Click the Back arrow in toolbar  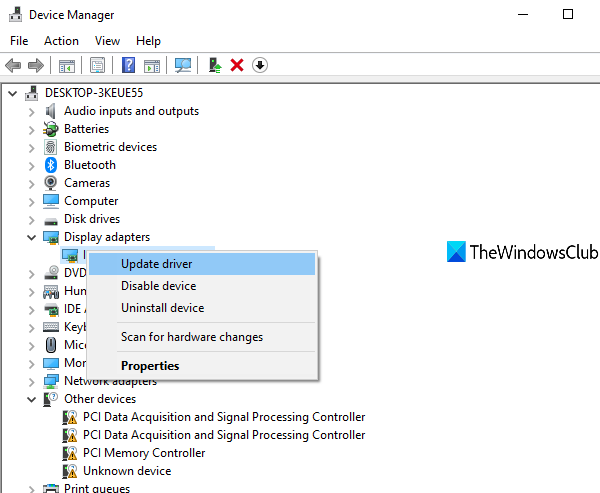point(13,65)
